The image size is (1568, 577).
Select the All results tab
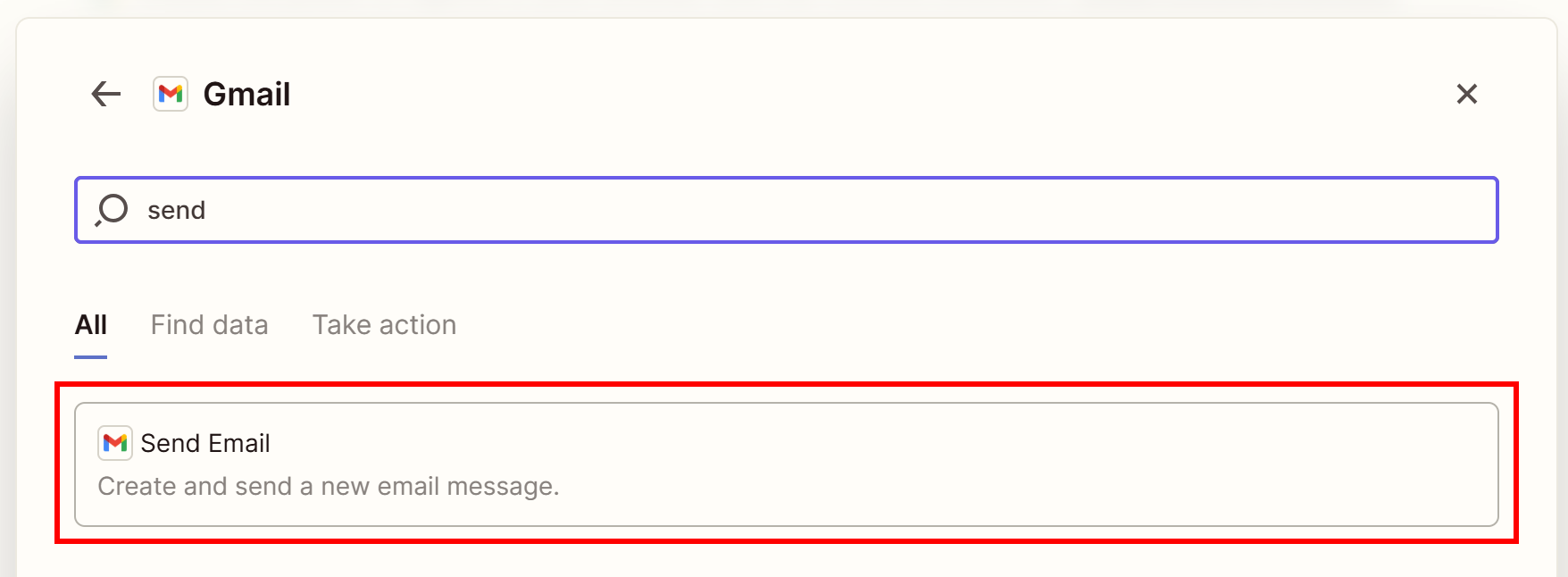pos(90,324)
